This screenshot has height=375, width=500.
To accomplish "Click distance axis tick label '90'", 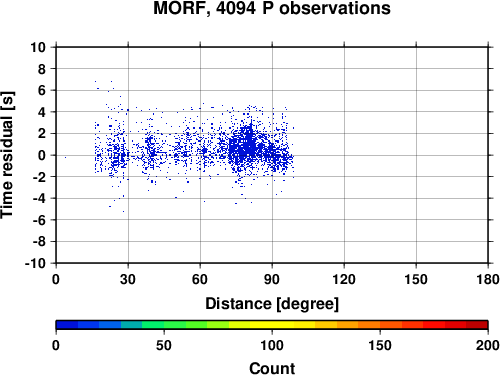I will [272, 279].
